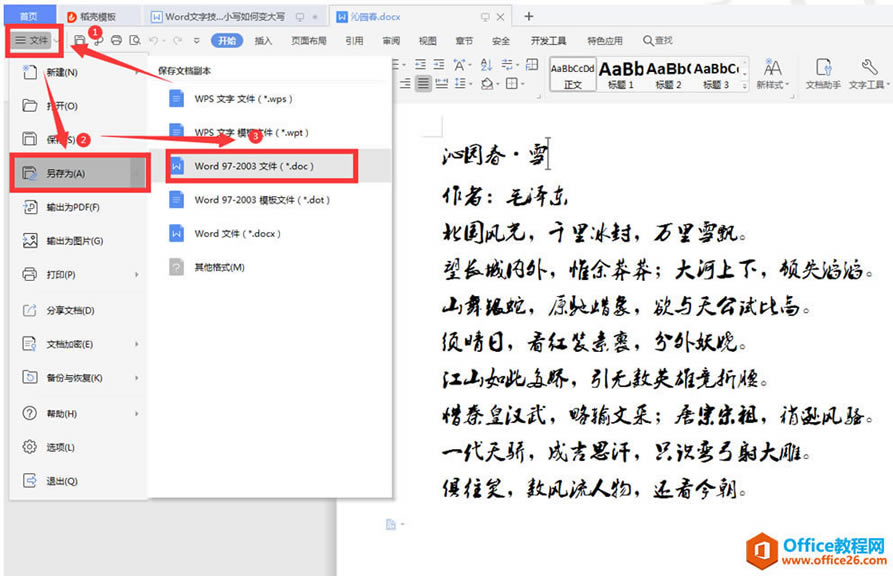The image size is (893, 576).
Task: Select 帮助(H) menu entry
Action: pos(79,414)
